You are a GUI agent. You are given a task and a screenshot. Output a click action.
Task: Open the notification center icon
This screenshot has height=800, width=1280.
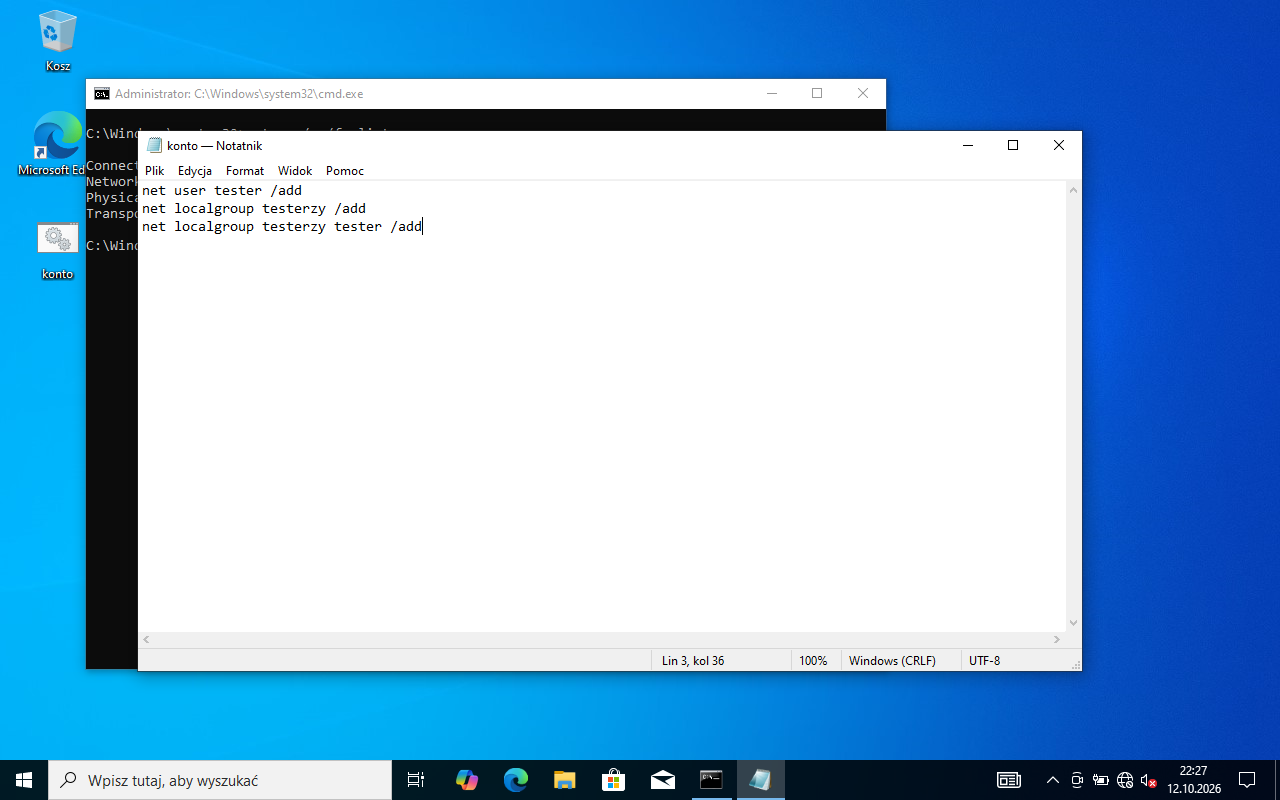(1247, 780)
